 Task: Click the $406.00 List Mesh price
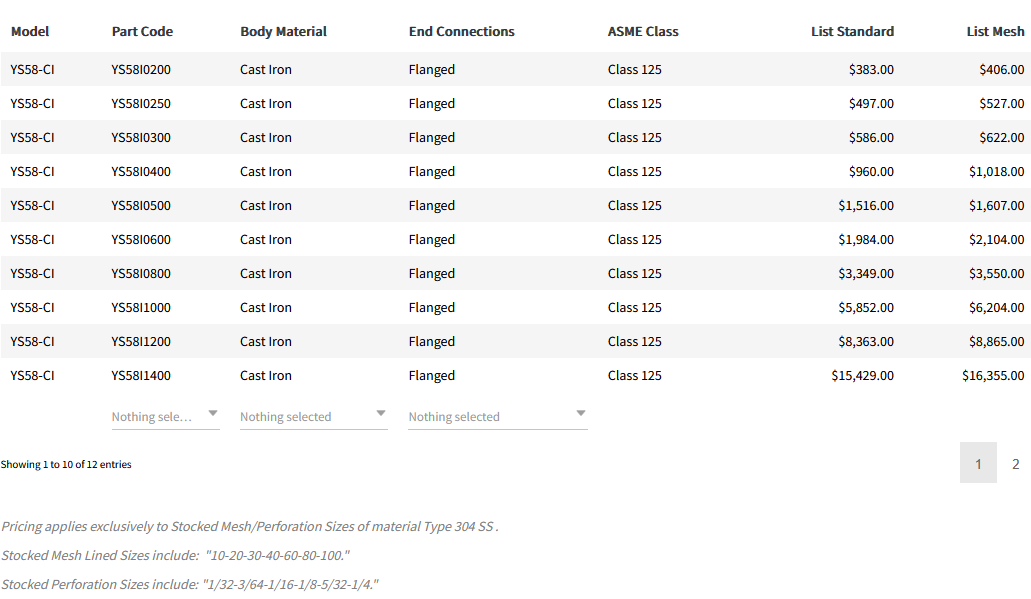tap(1001, 70)
